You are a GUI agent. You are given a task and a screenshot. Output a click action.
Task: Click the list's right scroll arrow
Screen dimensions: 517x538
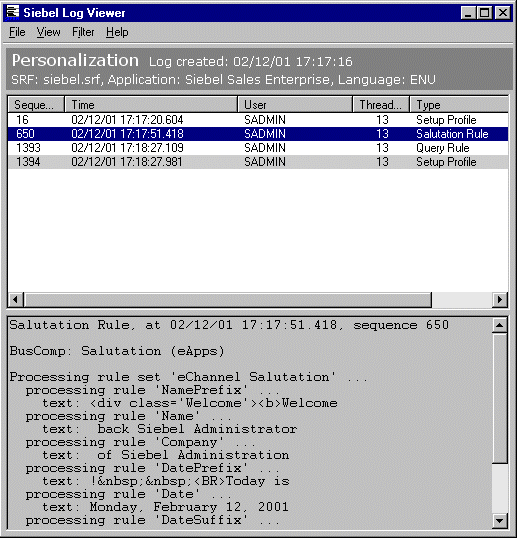click(x=500, y=300)
